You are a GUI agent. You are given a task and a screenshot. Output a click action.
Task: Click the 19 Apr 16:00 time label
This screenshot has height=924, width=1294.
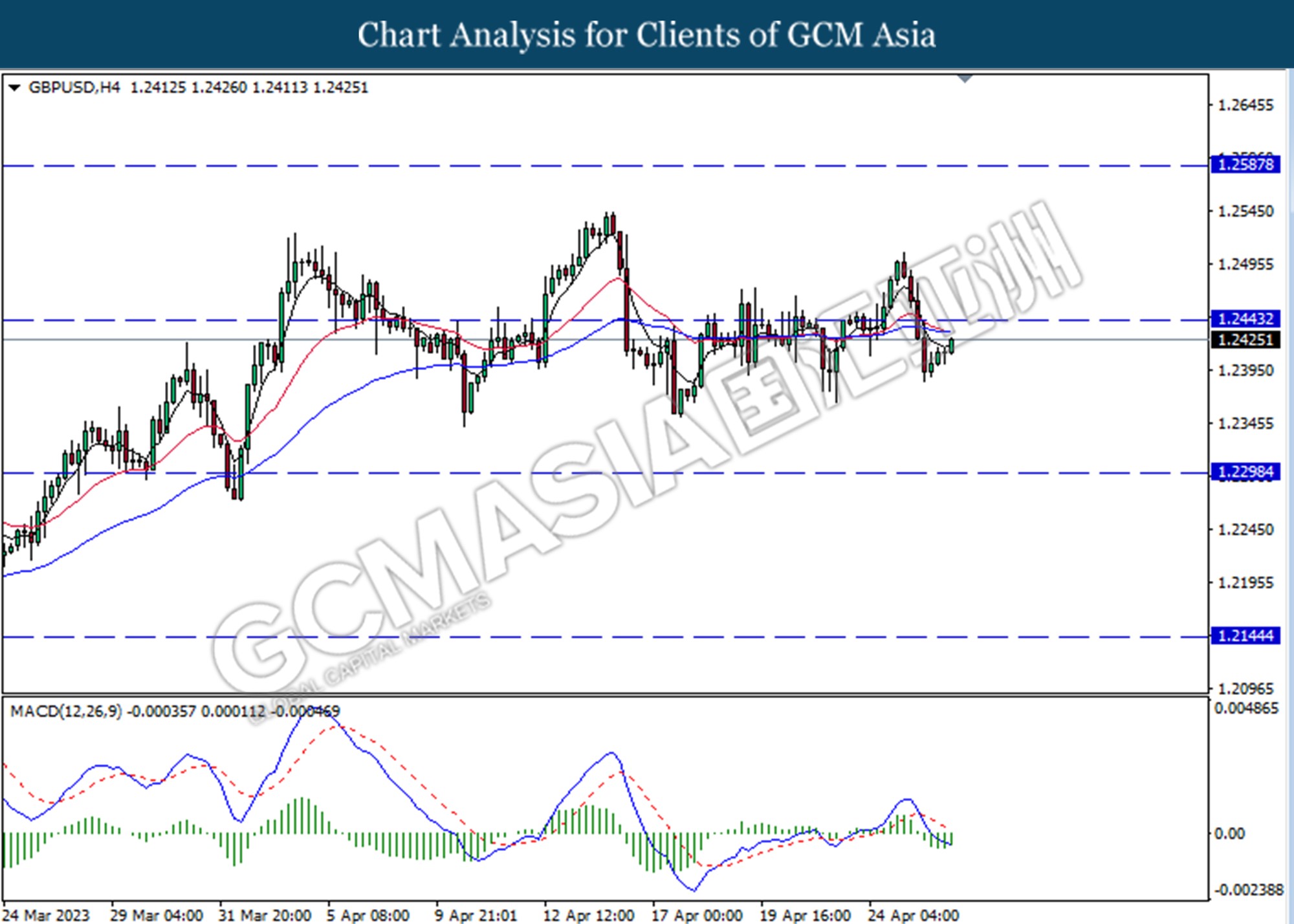pos(806,916)
